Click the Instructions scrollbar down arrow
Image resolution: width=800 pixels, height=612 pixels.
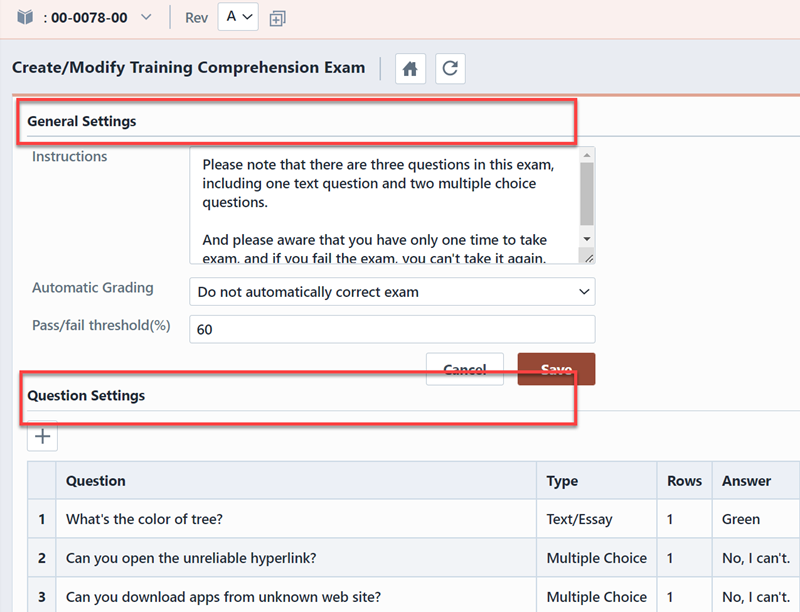pos(587,239)
